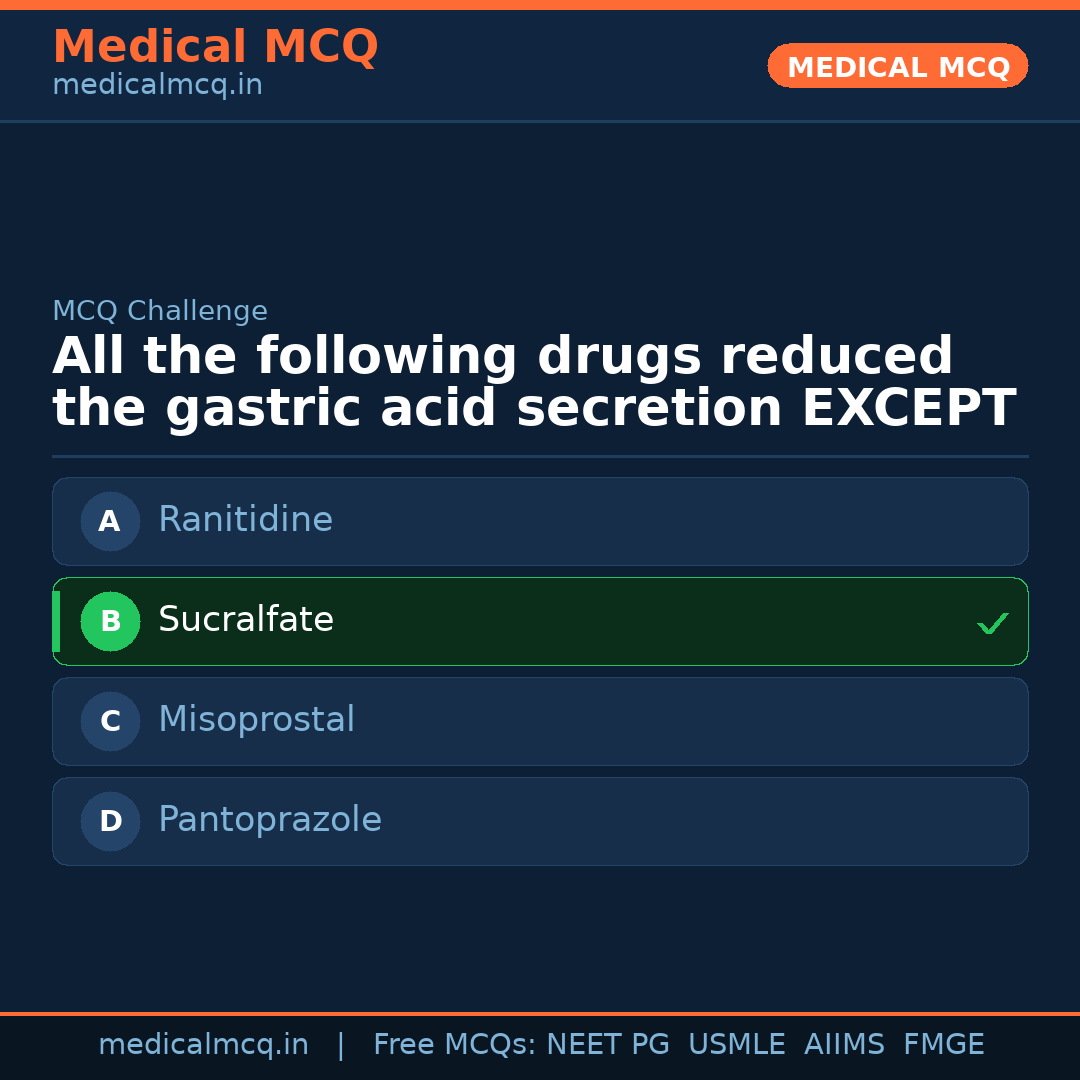
Task: Select the Ranitidine answer option
Action: coord(540,521)
